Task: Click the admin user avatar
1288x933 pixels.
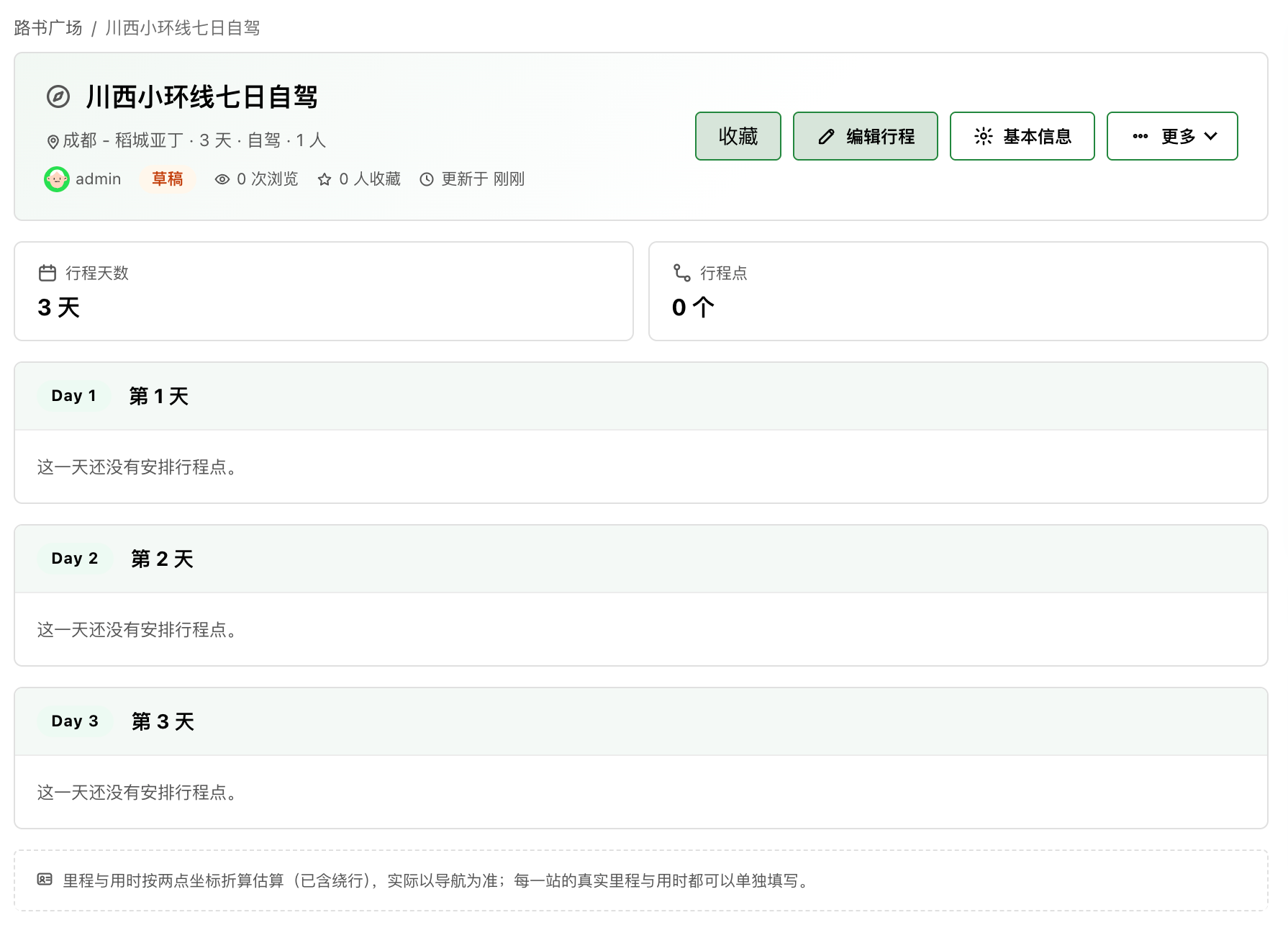Action: [57, 179]
